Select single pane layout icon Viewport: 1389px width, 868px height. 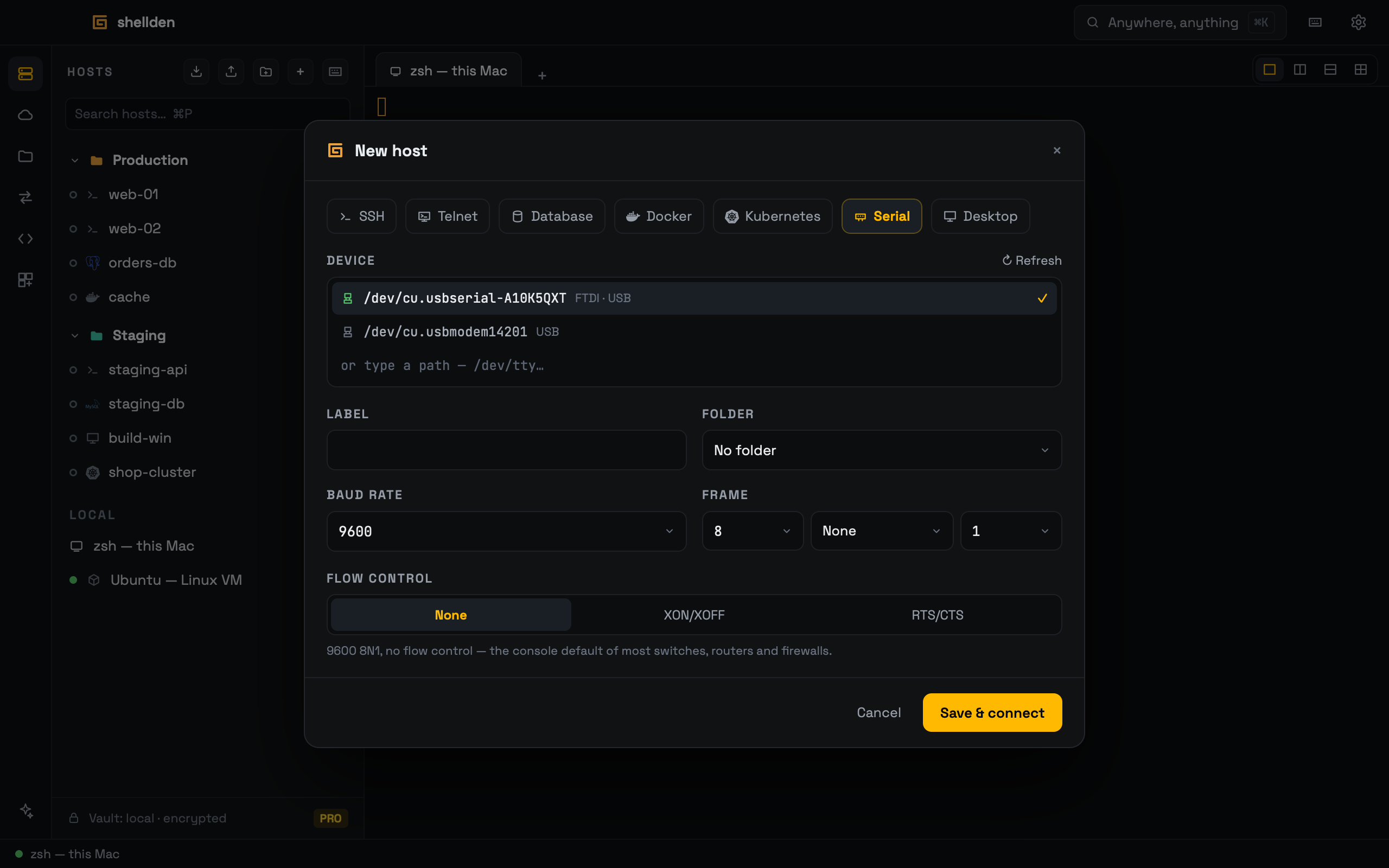click(x=1270, y=69)
